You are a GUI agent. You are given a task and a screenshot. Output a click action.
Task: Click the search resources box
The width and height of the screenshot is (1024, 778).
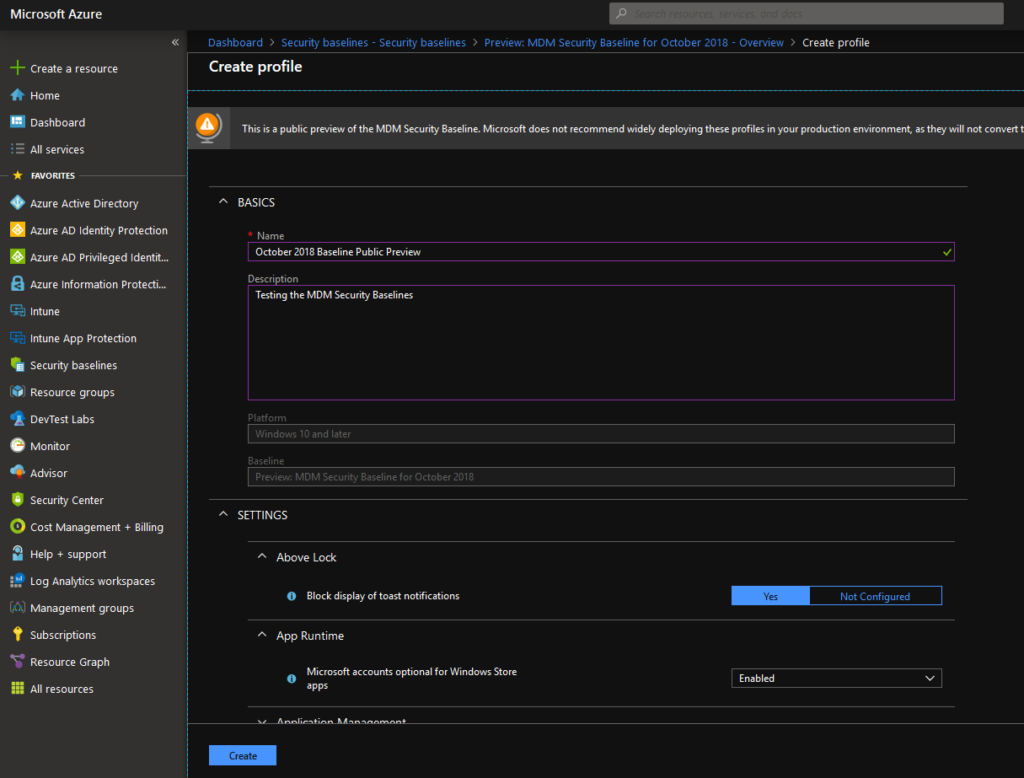pyautogui.click(x=806, y=14)
